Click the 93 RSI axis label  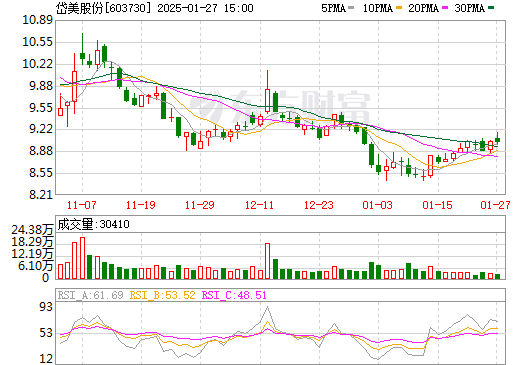46,307
